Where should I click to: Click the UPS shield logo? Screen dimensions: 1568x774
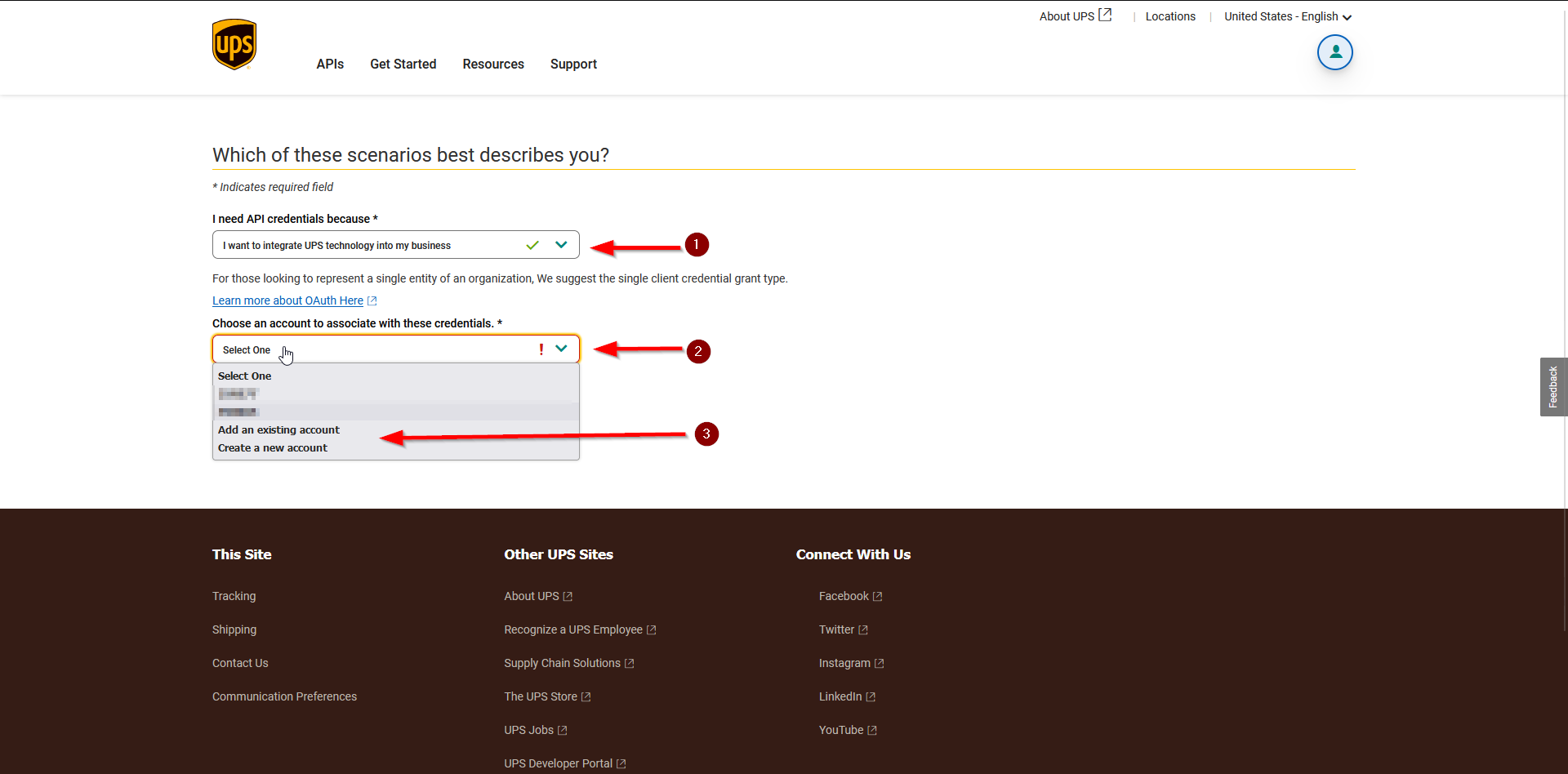(x=234, y=43)
